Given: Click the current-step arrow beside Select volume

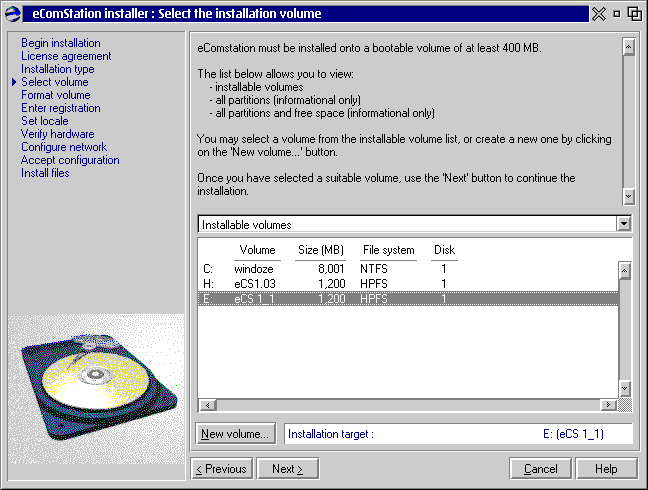Looking at the screenshot, I should tap(14, 82).
